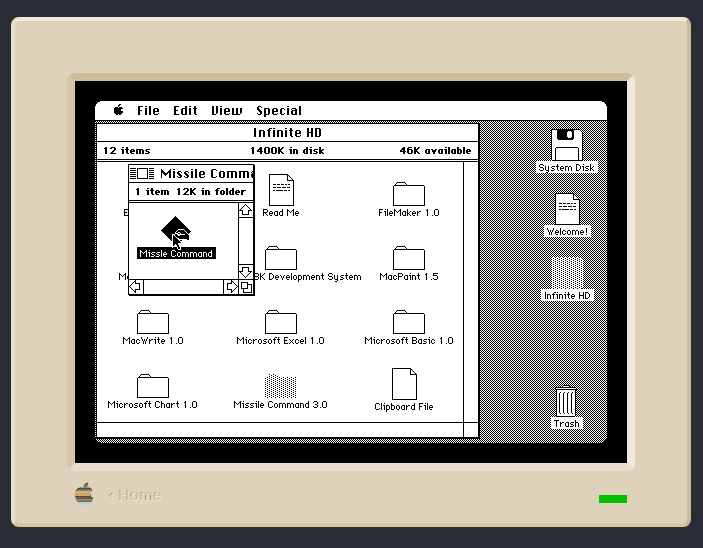Click the Missile Command window close box
This screenshot has width=703, height=548.
tap(142, 173)
